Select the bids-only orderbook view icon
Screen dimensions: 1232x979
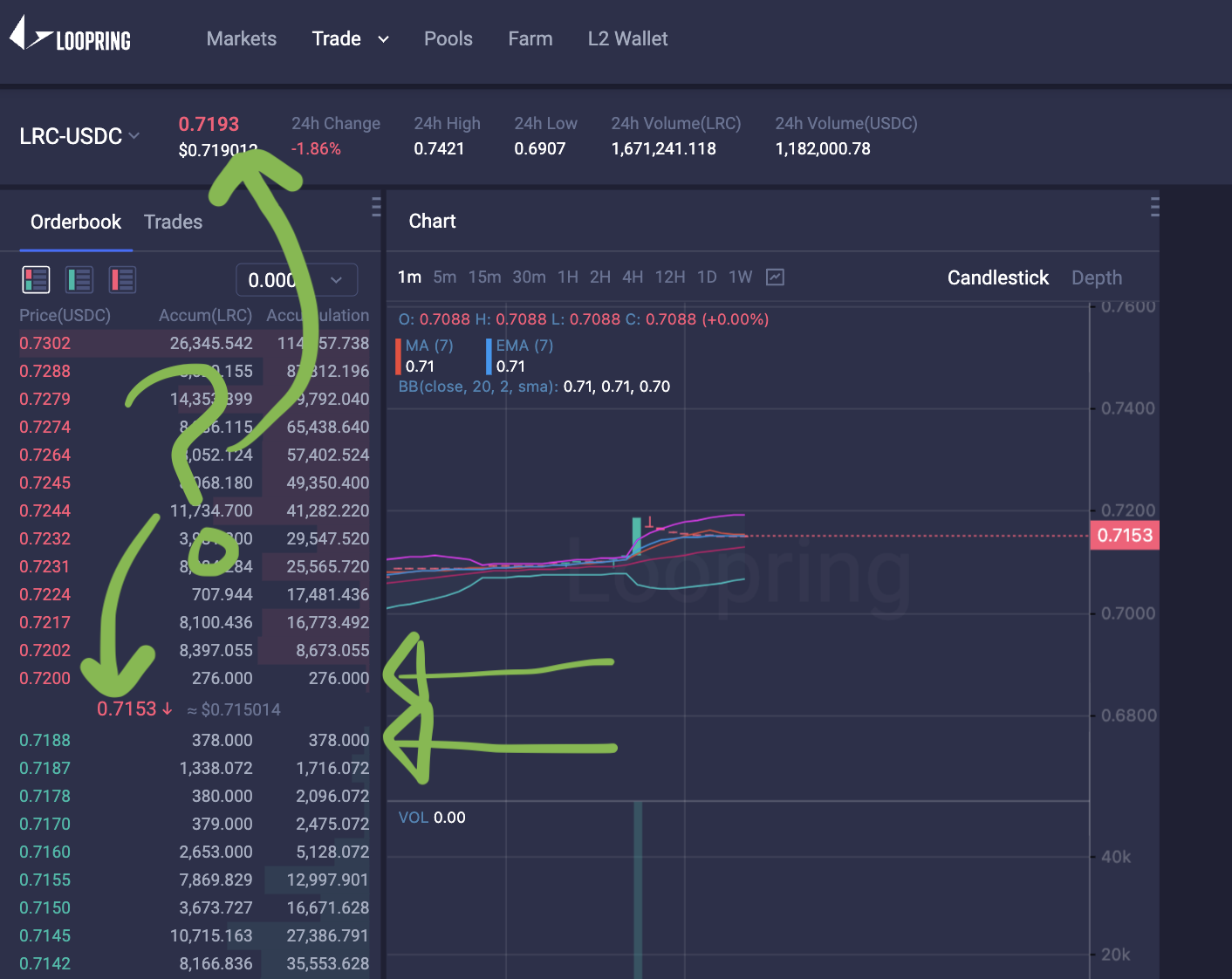pyautogui.click(x=79, y=280)
